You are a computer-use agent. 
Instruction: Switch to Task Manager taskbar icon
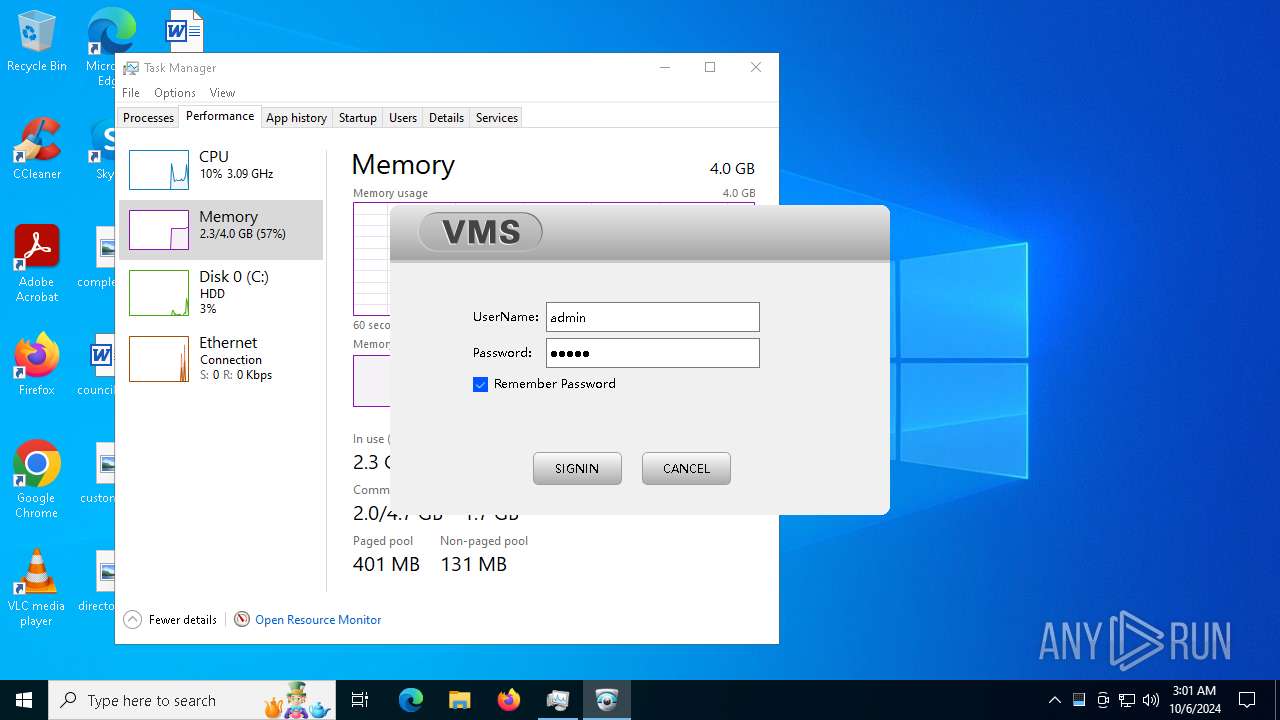coord(557,700)
